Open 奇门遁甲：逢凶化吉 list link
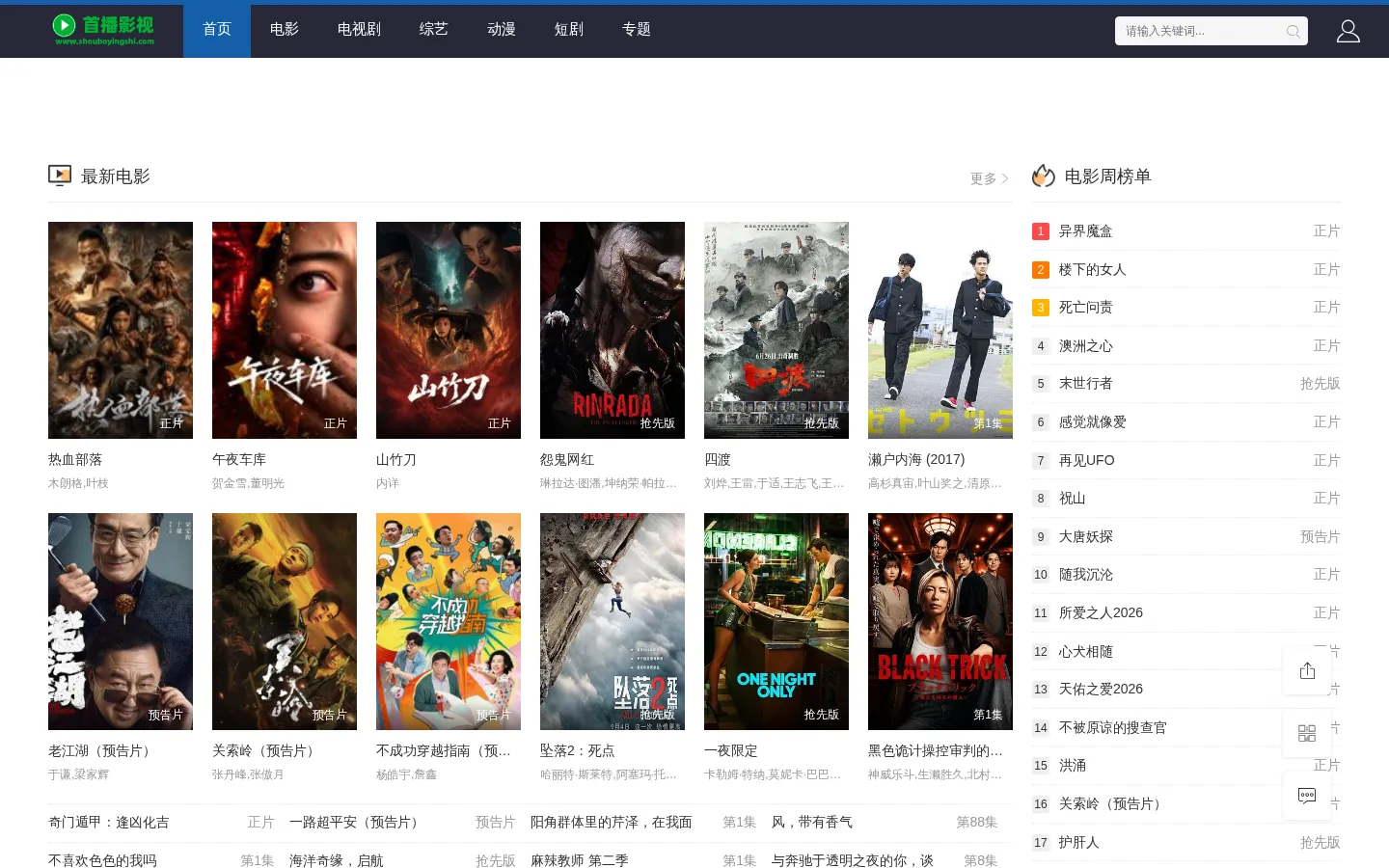This screenshot has height=868, width=1389. point(109,823)
